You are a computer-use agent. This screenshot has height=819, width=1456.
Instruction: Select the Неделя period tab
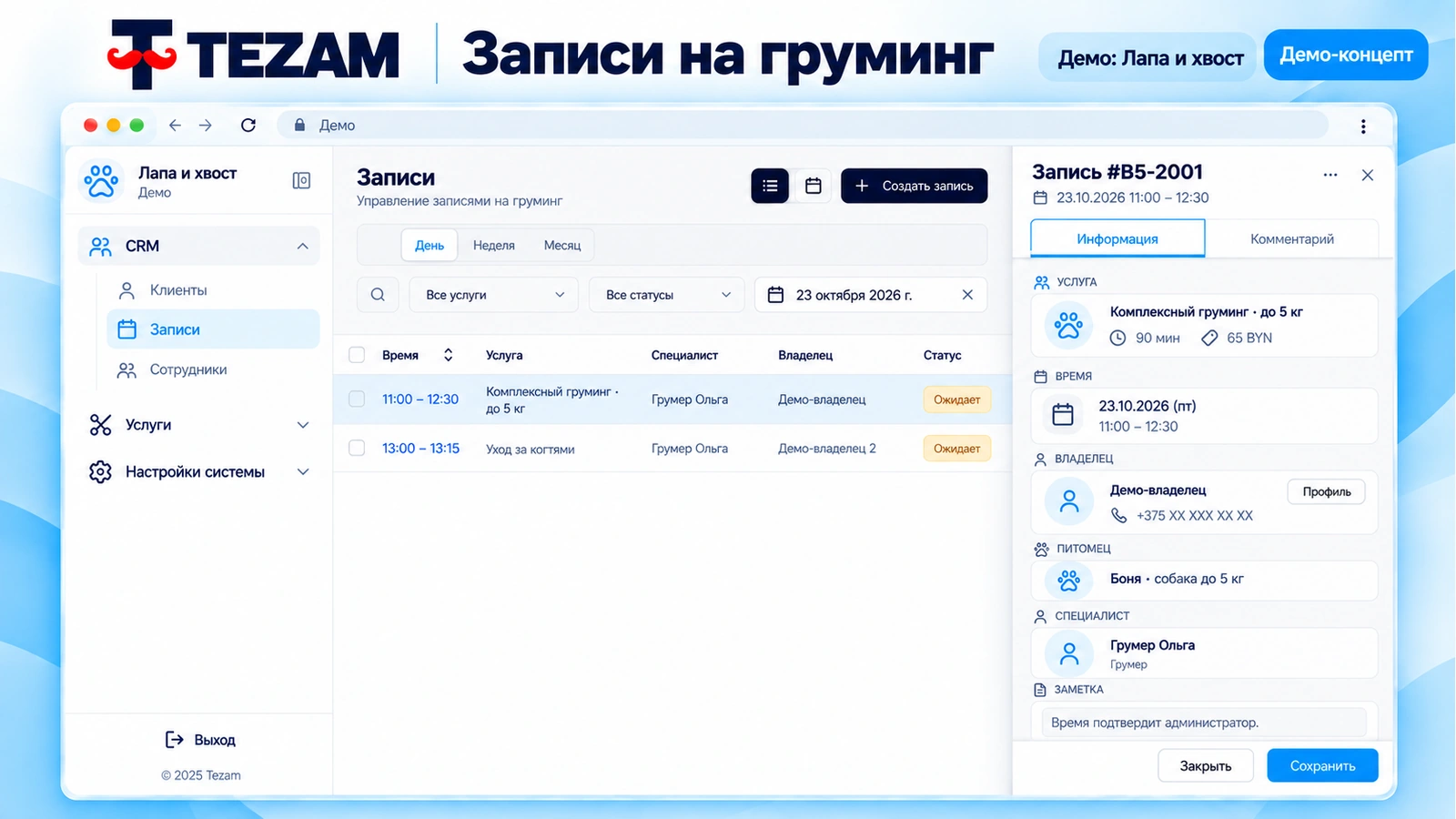coord(494,245)
